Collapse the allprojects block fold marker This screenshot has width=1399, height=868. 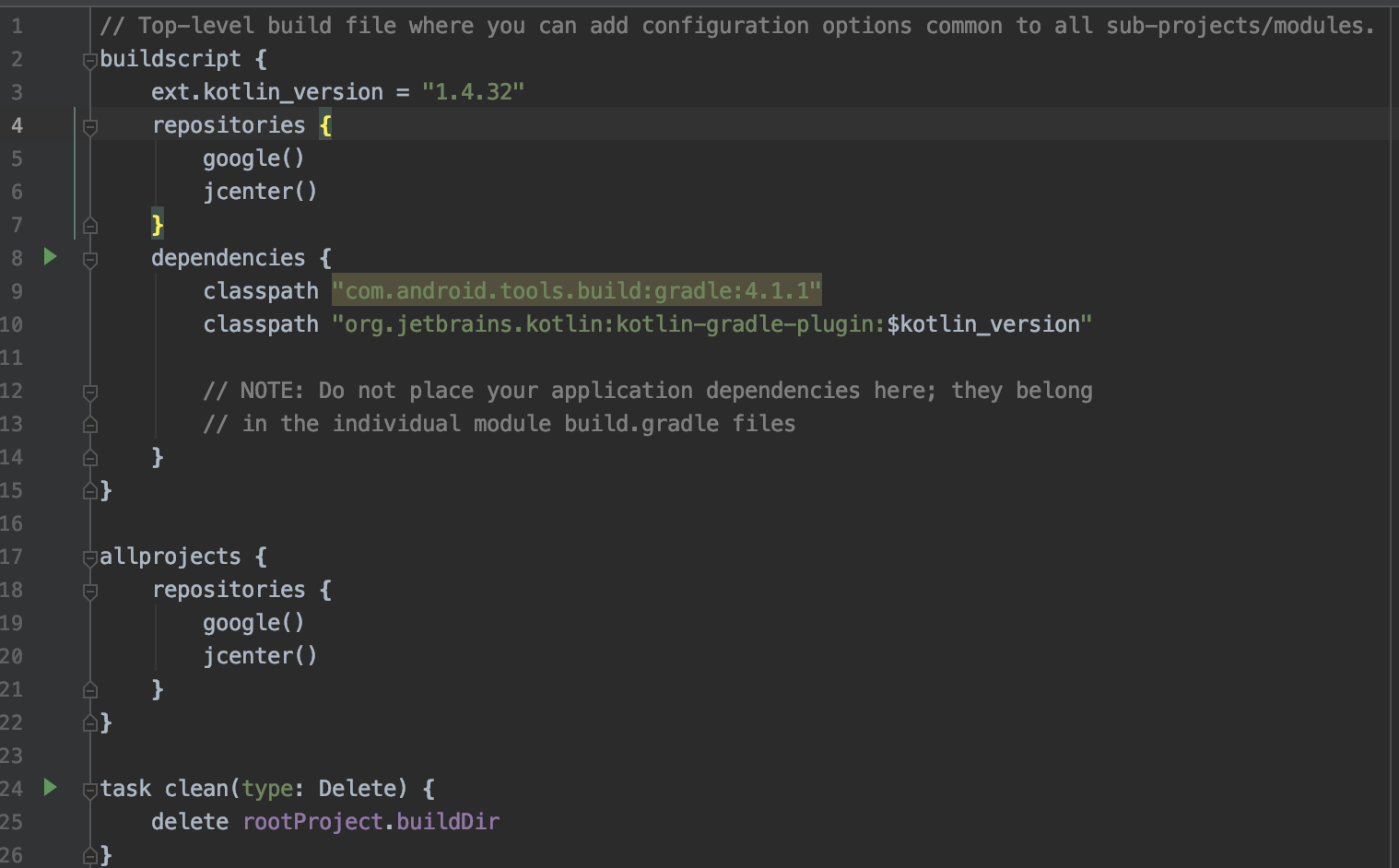click(90, 558)
